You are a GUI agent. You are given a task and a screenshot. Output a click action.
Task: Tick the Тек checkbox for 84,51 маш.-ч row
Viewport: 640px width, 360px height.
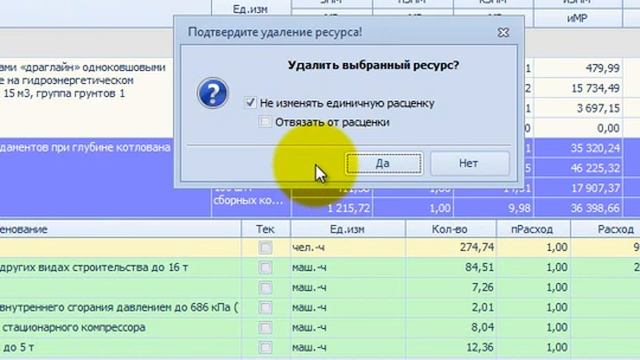pyautogui.click(x=265, y=267)
